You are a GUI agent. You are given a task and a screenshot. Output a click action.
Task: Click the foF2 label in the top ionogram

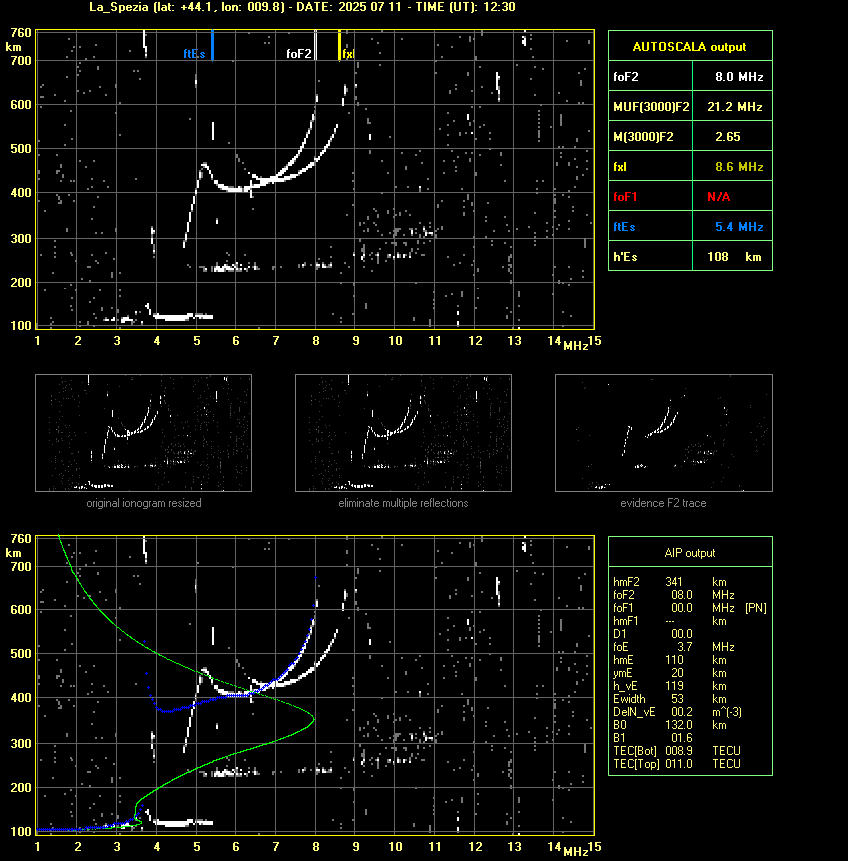299,54
